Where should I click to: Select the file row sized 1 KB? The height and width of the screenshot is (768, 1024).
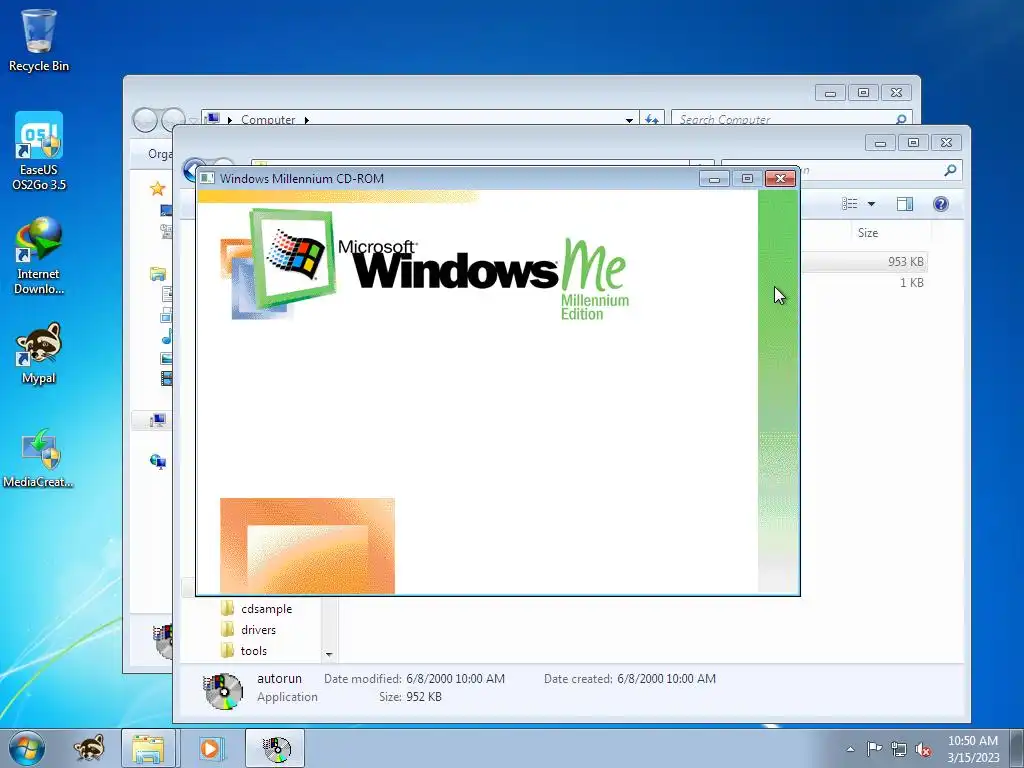(863, 283)
